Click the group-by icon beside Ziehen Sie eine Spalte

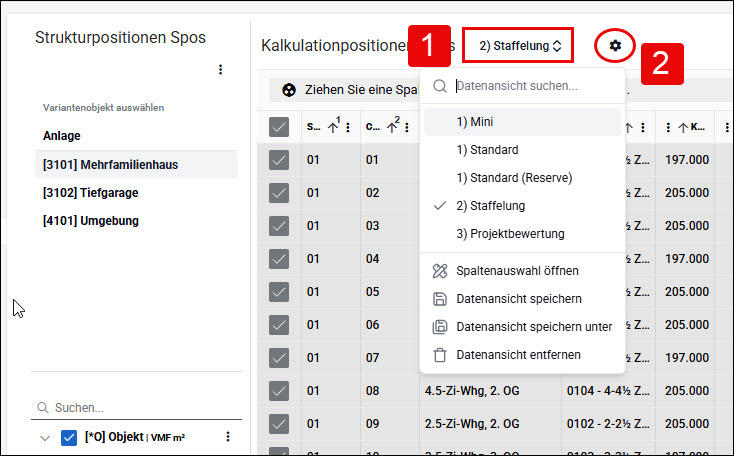289,90
